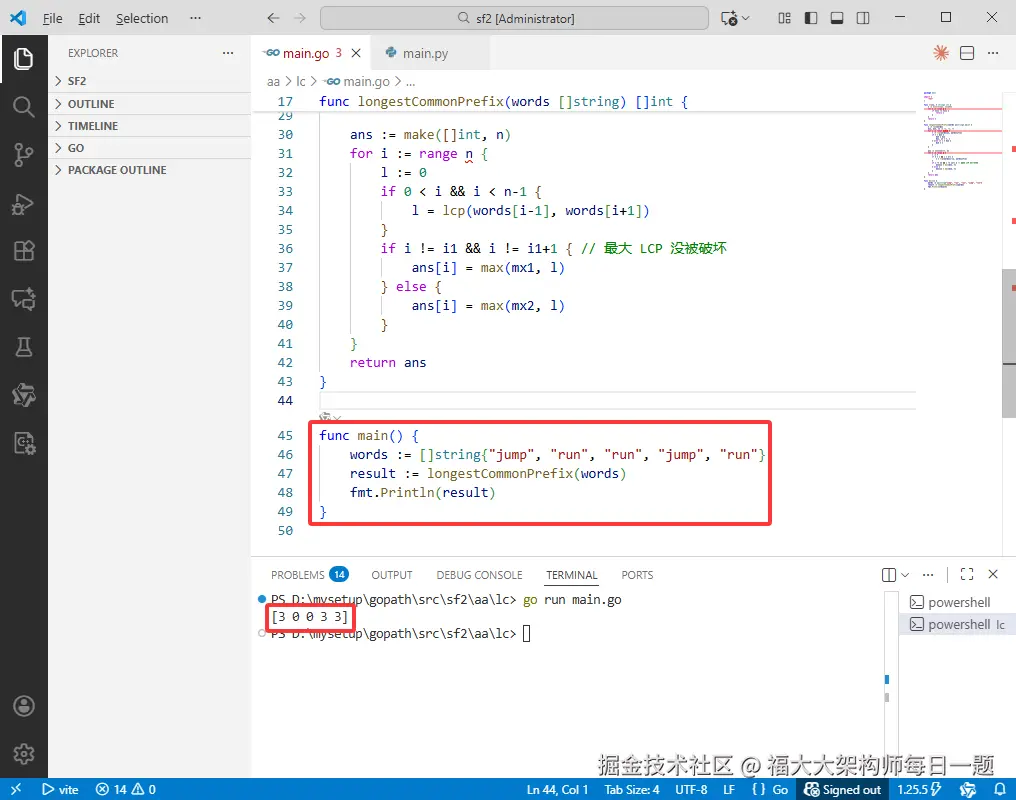Close the main.go tab

(356, 53)
